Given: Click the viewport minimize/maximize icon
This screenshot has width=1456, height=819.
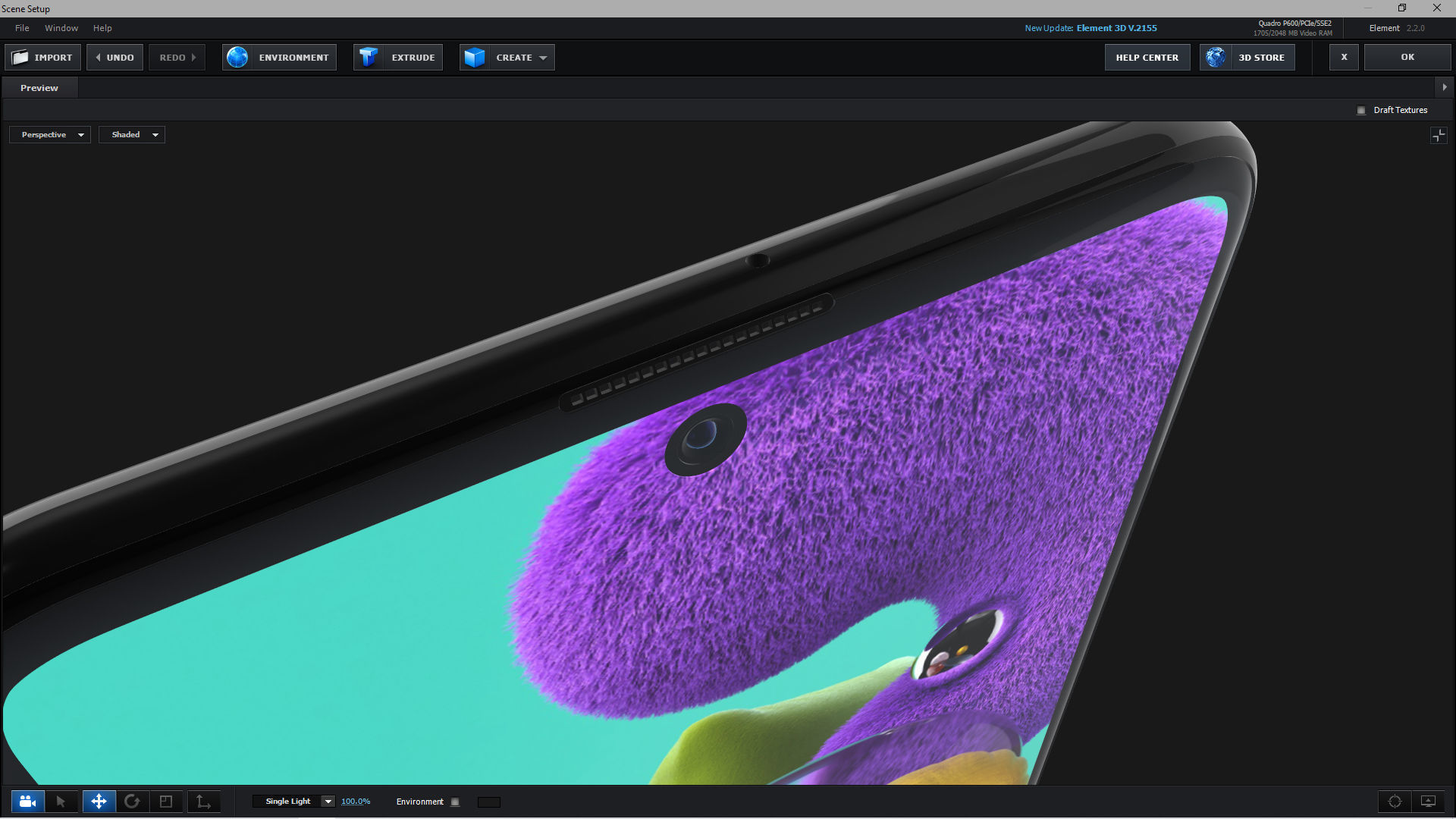Looking at the screenshot, I should click(x=1439, y=135).
